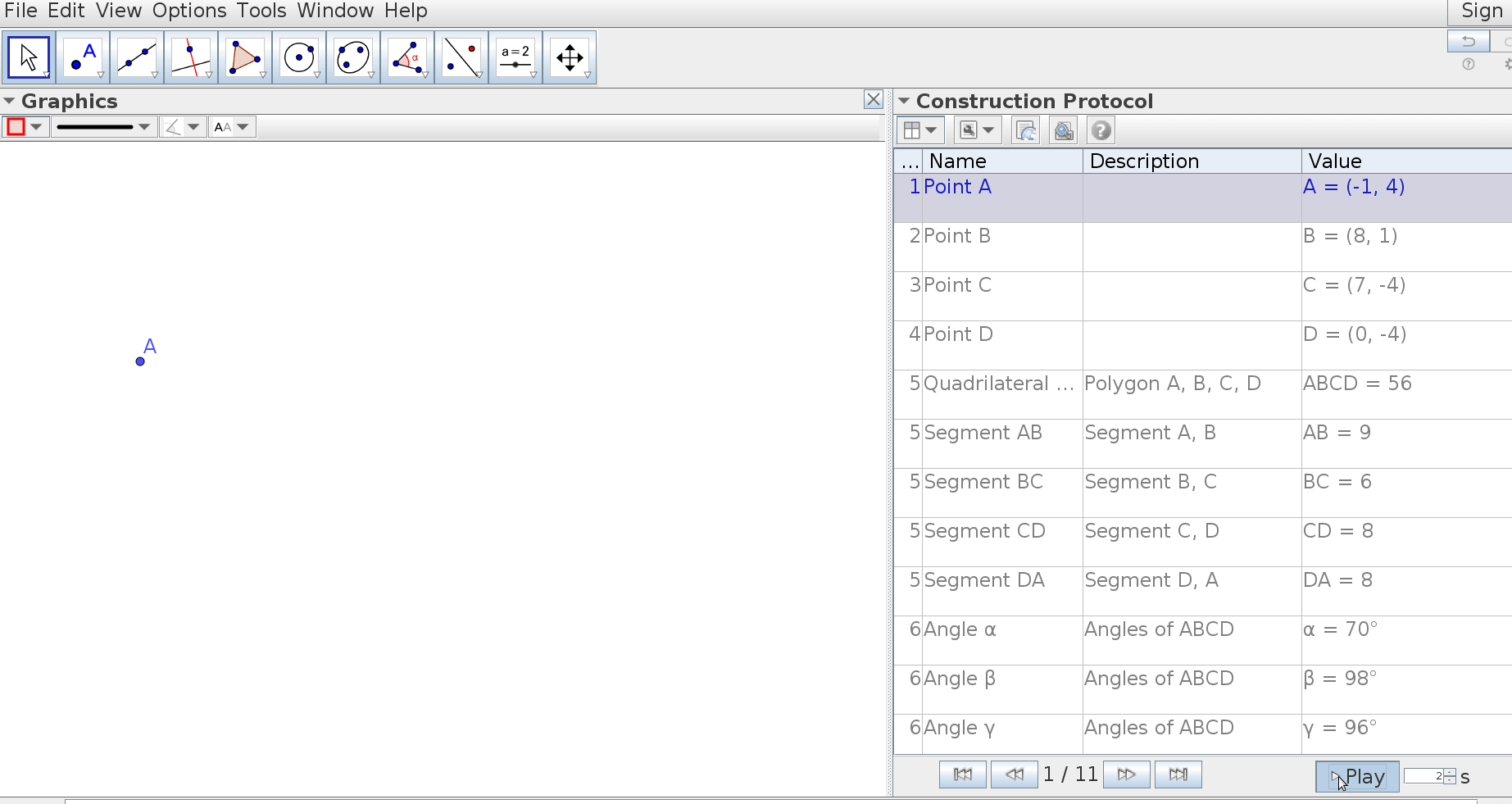1512x804 pixels.
Task: Jump to first construction step
Action: point(963,774)
